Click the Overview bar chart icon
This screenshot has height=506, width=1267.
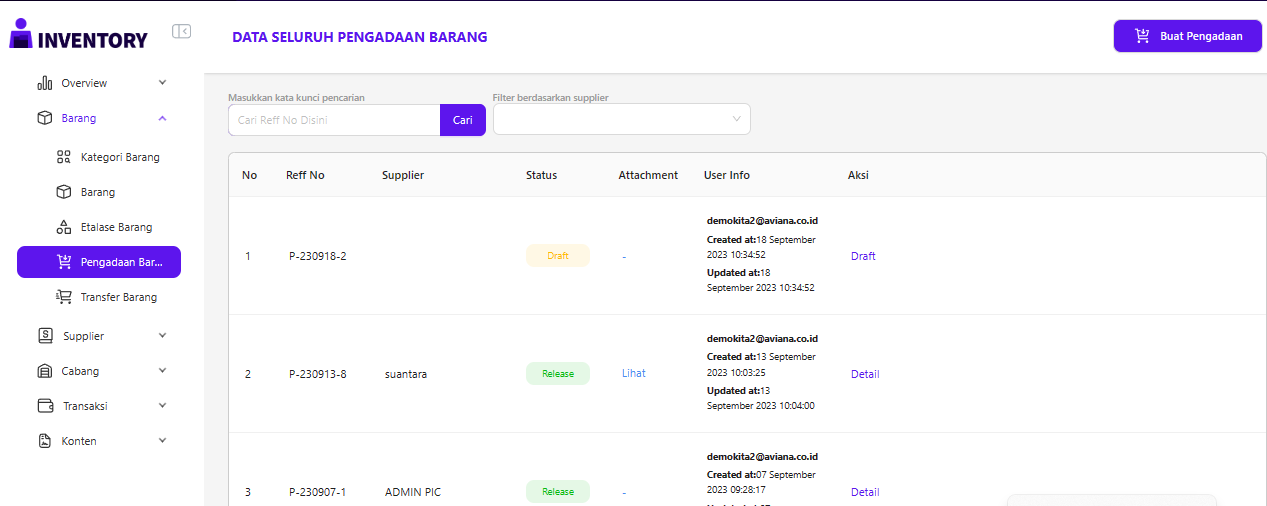44,83
